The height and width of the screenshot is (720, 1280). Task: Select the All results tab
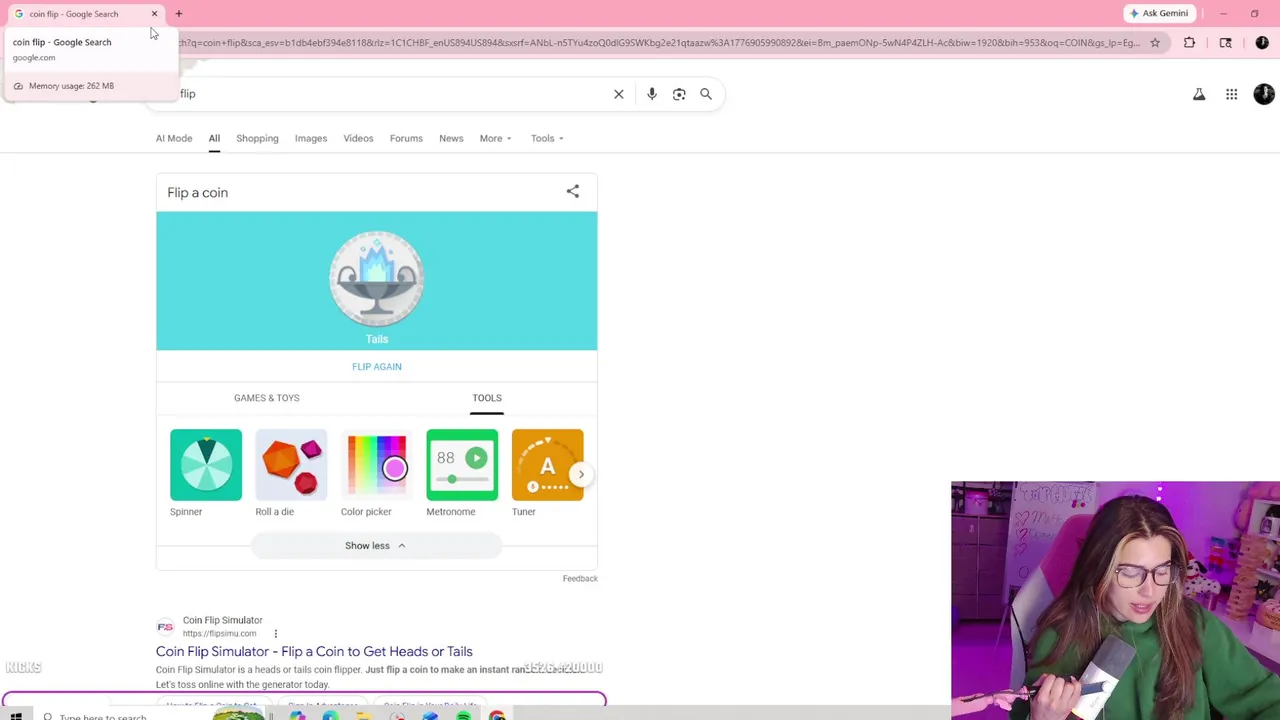click(214, 138)
